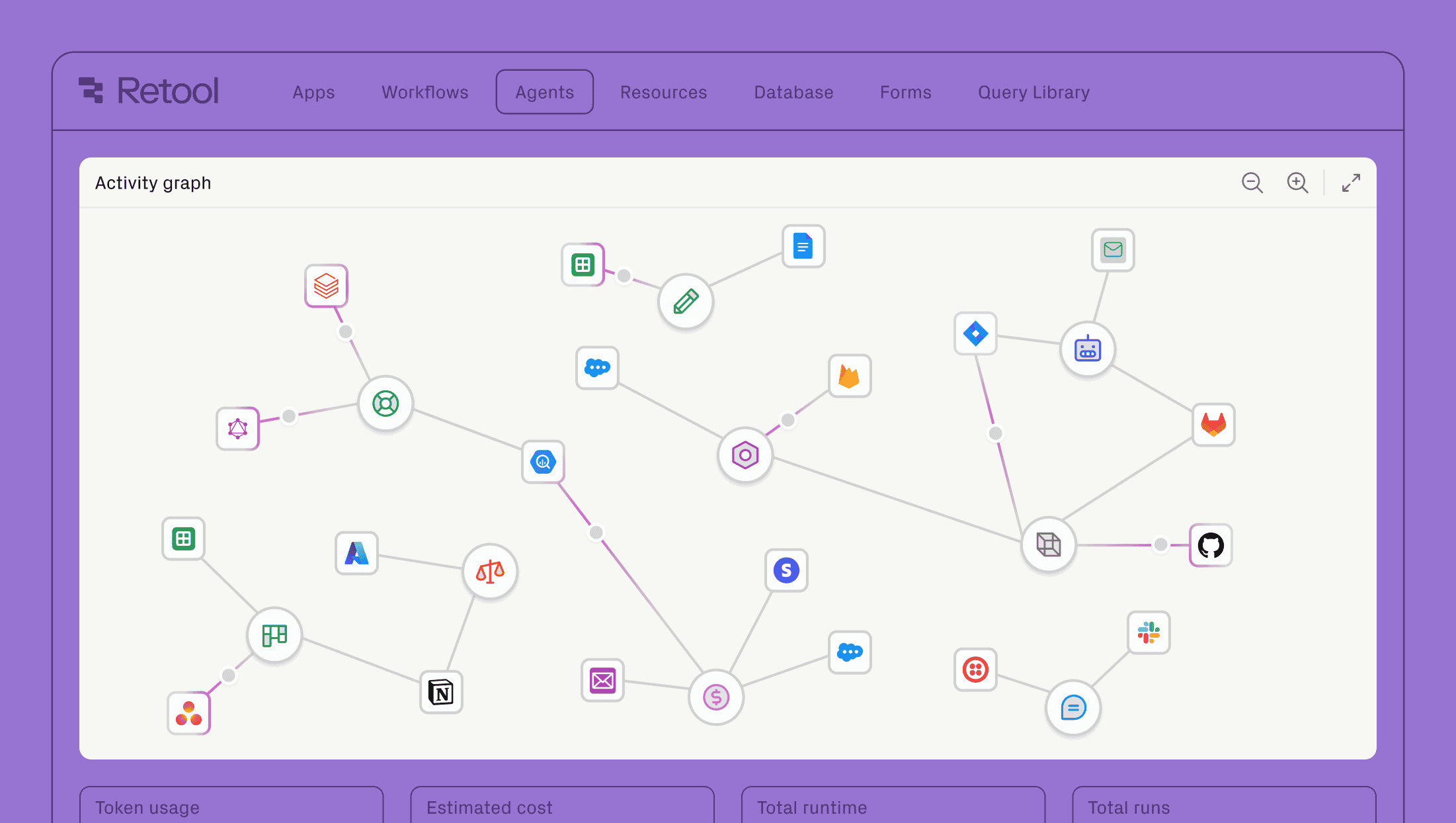
Task: Open the Notion node
Action: [x=440, y=693]
